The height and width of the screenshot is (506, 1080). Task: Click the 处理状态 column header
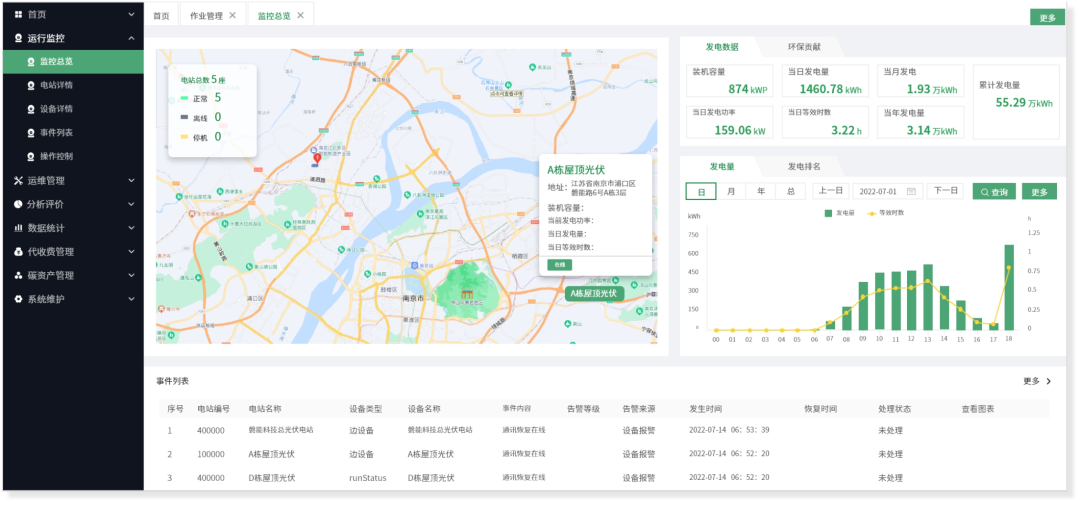click(x=895, y=409)
